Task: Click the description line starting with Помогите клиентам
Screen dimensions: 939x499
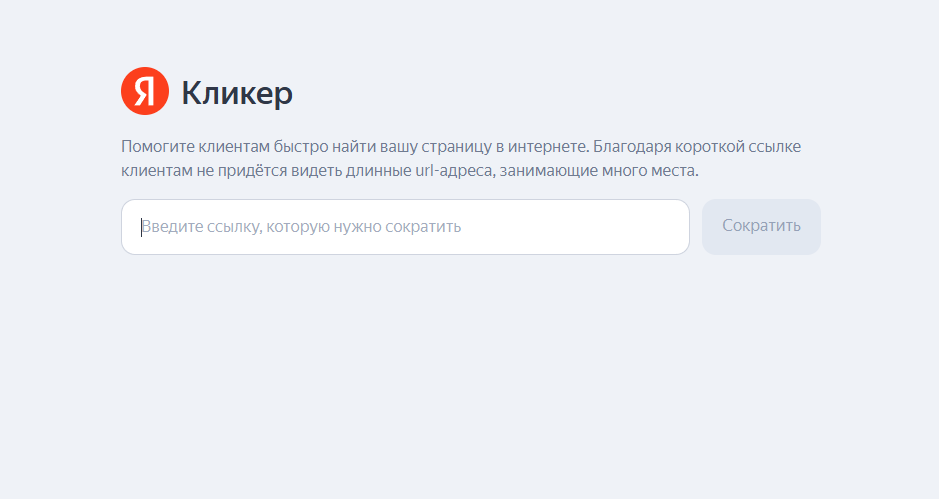Action: point(461,147)
